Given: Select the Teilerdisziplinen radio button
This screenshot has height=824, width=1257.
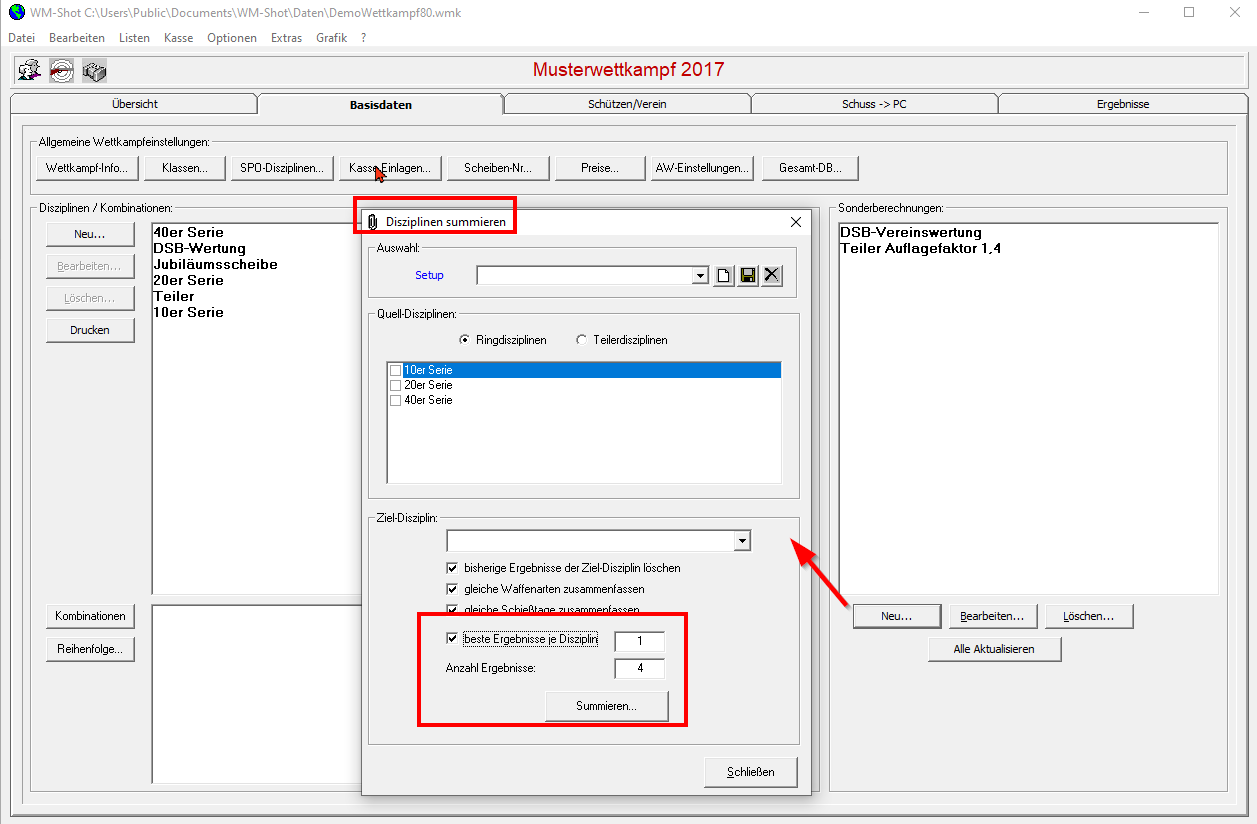Looking at the screenshot, I should point(582,340).
